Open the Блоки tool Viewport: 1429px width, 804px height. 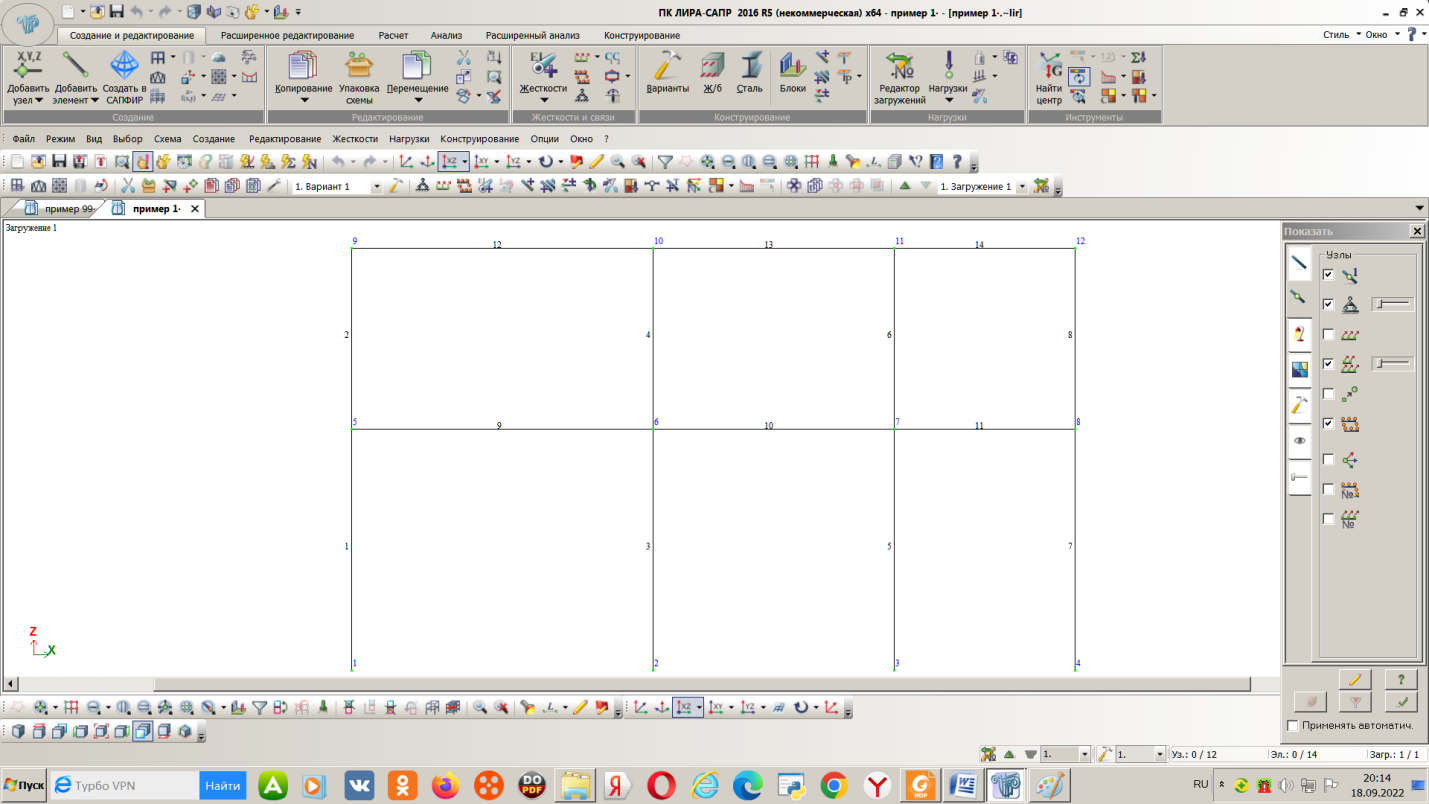793,72
